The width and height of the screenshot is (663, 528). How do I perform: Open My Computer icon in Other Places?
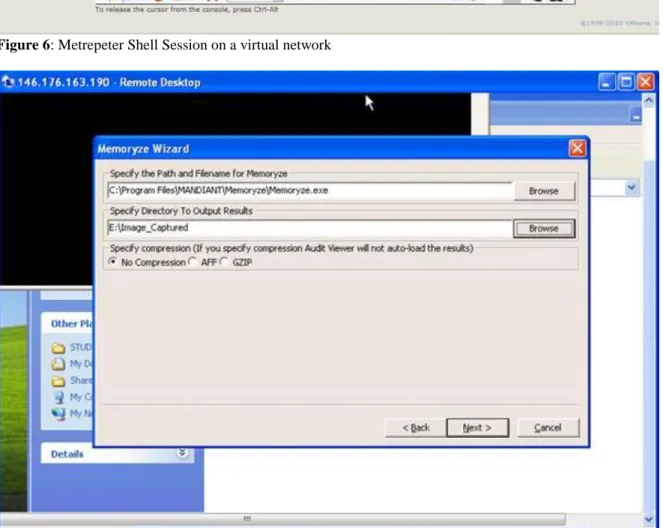pos(58,397)
